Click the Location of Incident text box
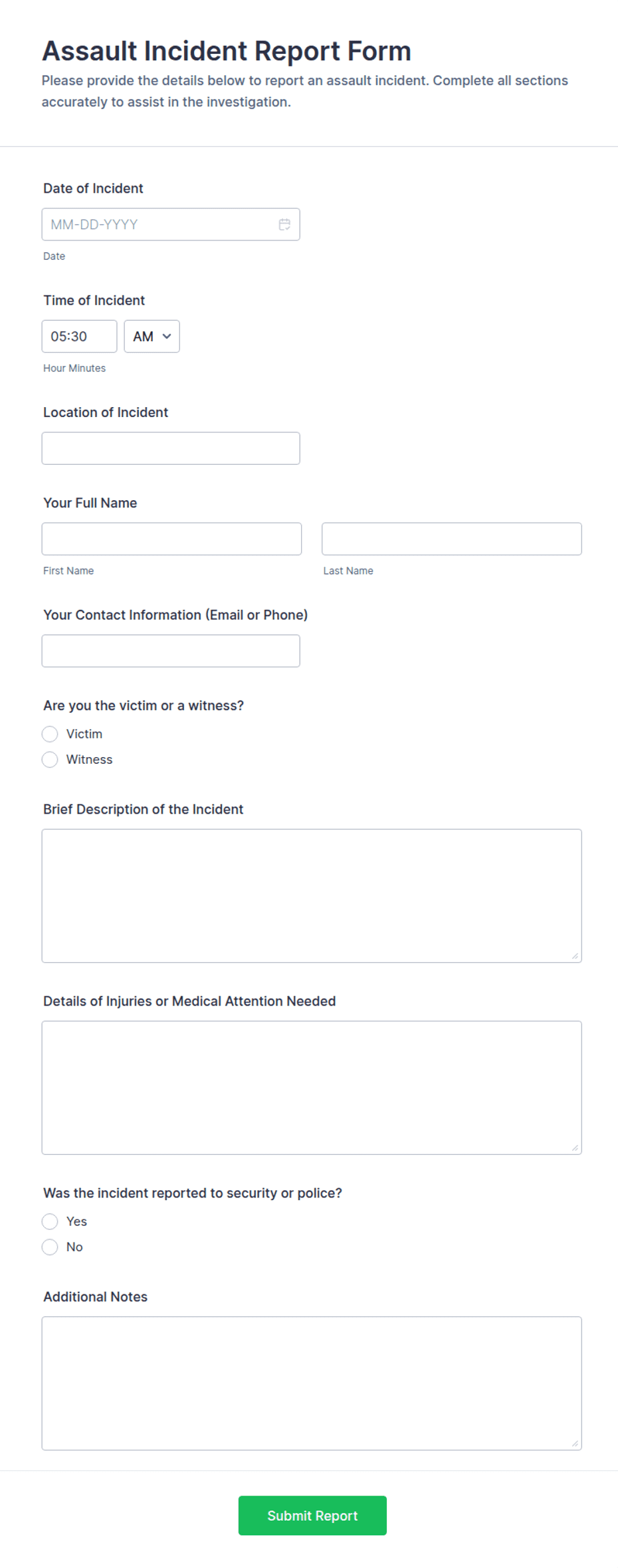This screenshot has width=618, height=1568. pos(170,448)
